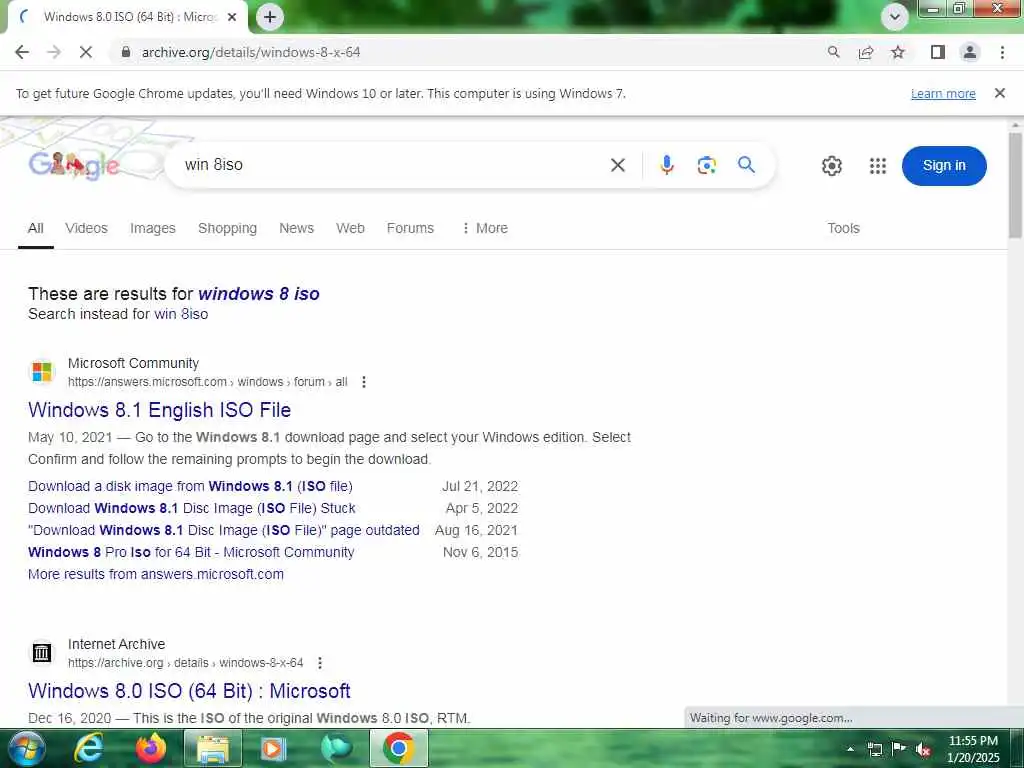This screenshot has height=768, width=1024.
Task: Open the page outdated sitelink
Action: tap(224, 530)
